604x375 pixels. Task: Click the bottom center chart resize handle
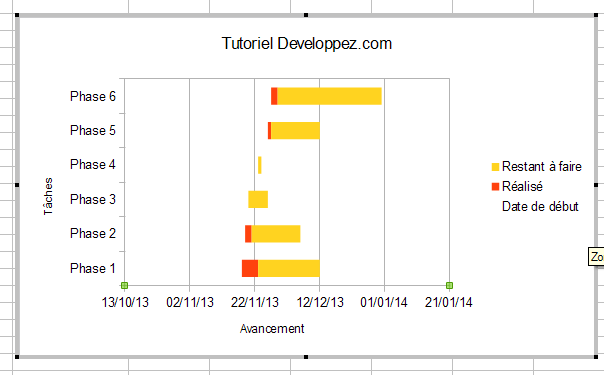pos(306,357)
